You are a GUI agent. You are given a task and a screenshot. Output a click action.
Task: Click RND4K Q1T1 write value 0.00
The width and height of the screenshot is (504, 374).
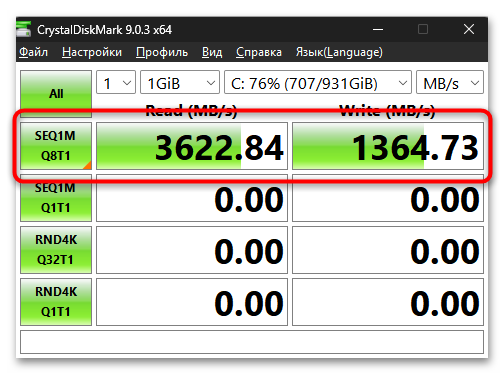pyautogui.click(x=388, y=302)
